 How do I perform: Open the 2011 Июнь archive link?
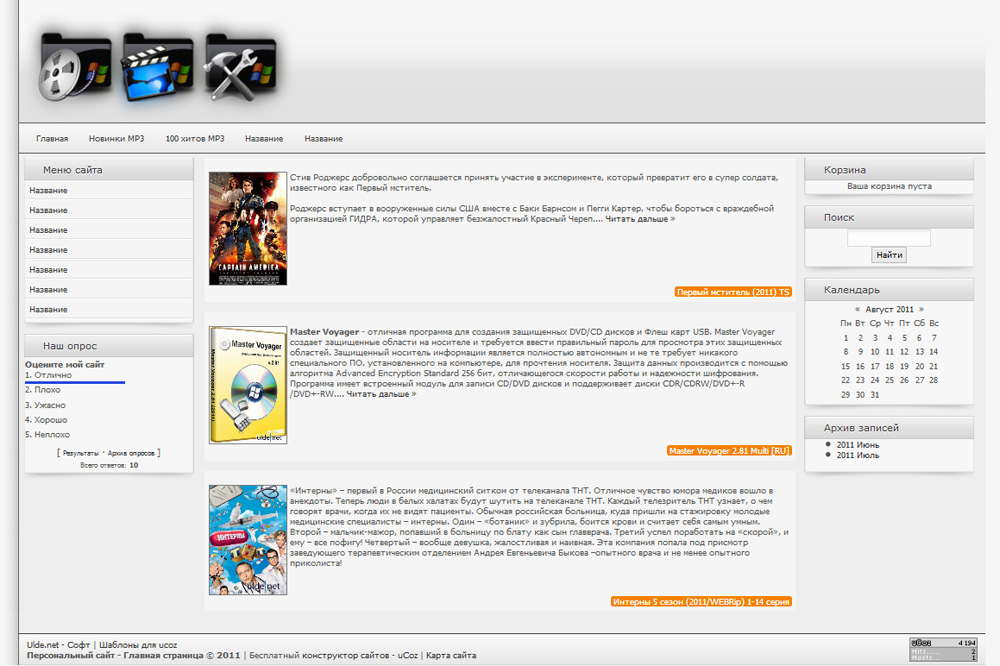(x=858, y=445)
